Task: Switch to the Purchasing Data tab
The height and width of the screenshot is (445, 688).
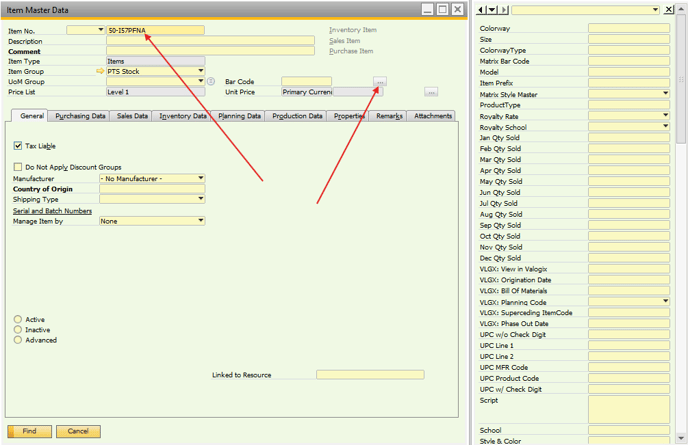Action: tap(80, 116)
